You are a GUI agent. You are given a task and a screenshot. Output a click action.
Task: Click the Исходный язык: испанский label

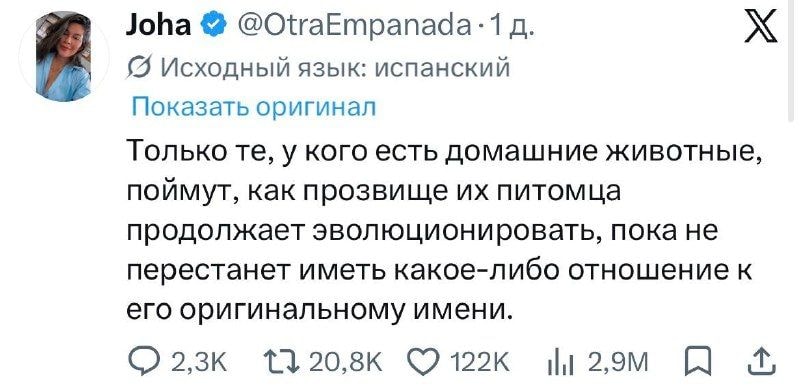click(335, 68)
